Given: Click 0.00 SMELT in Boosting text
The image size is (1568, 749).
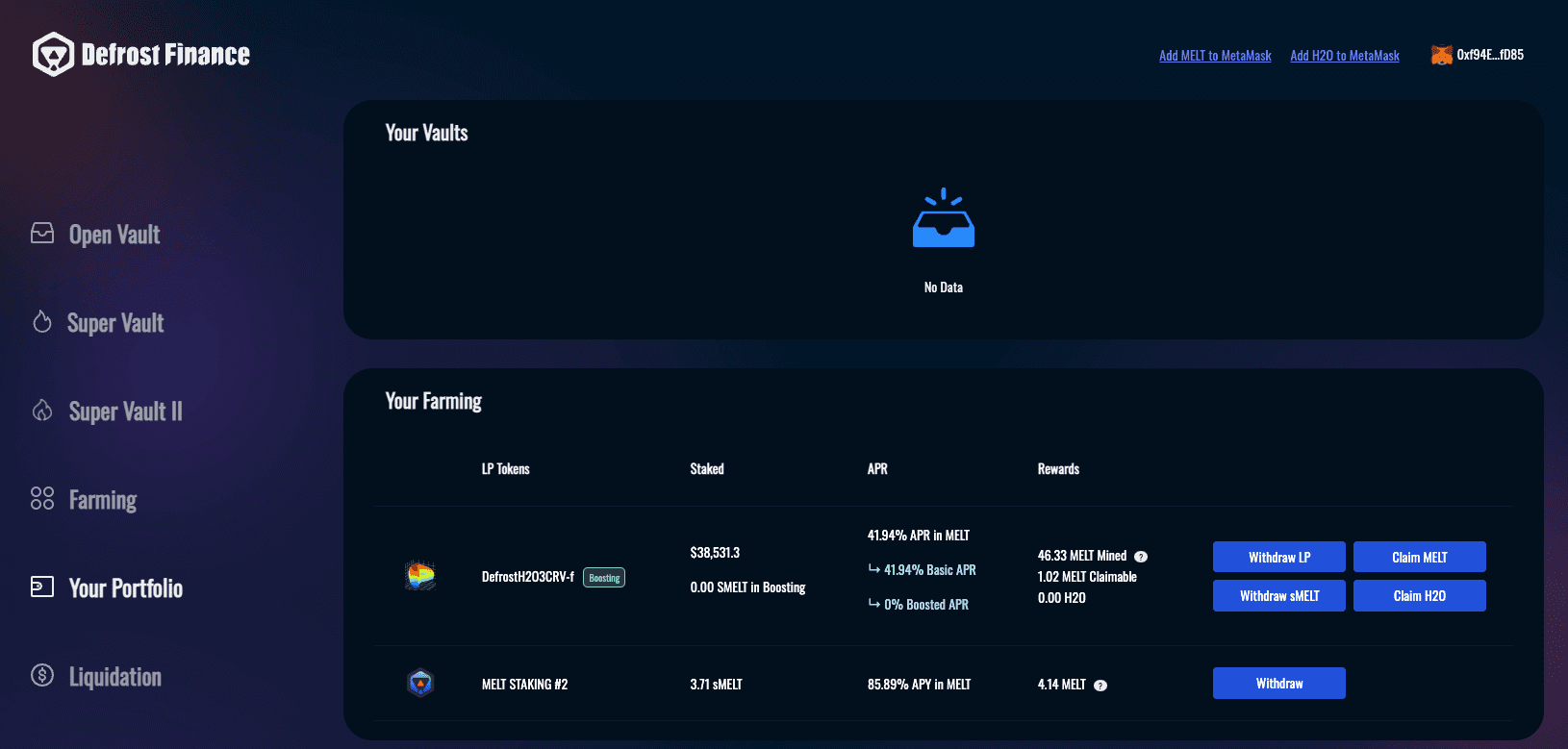Looking at the screenshot, I should [x=747, y=587].
